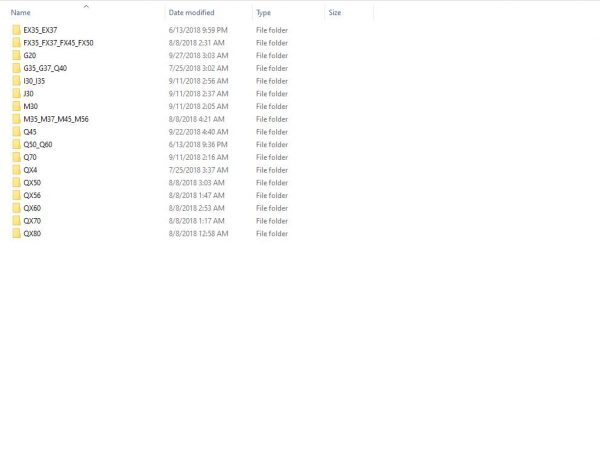Screen dimensions: 600x476
Task: Click the EX35_EX37 folder name
Action: (x=40, y=30)
